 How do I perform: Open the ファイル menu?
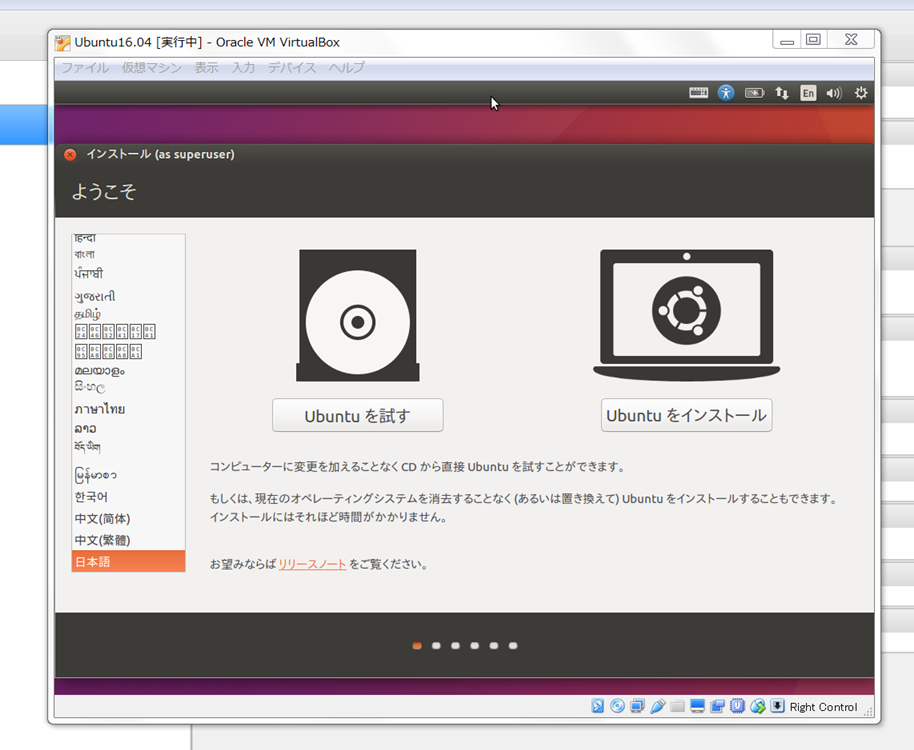tap(85, 68)
